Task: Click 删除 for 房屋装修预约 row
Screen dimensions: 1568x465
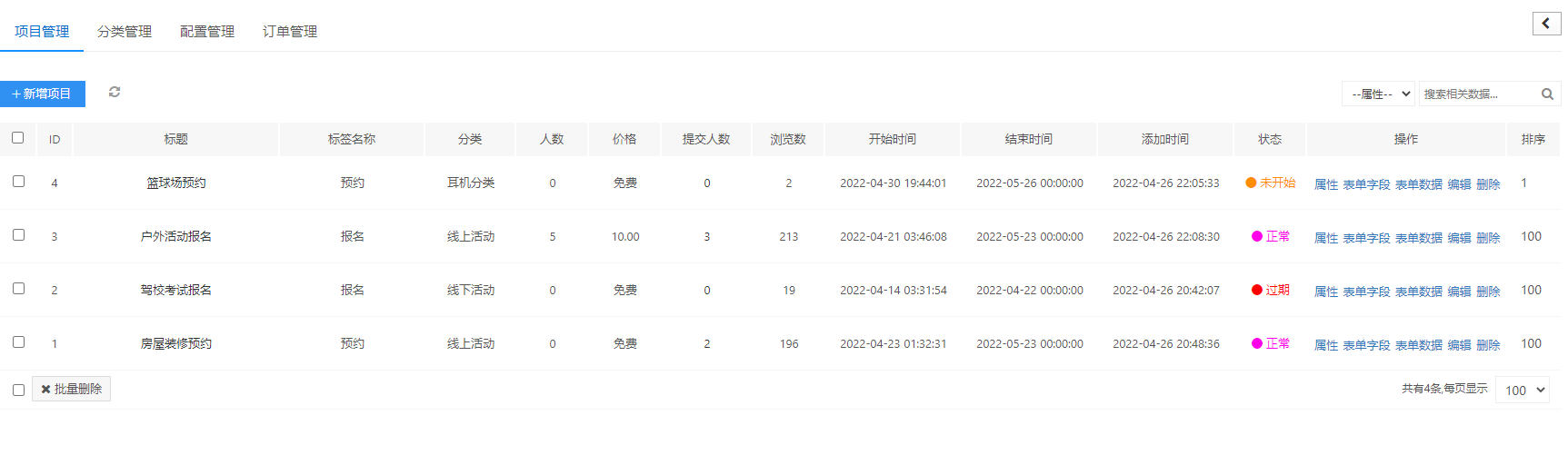Action: (x=1488, y=345)
